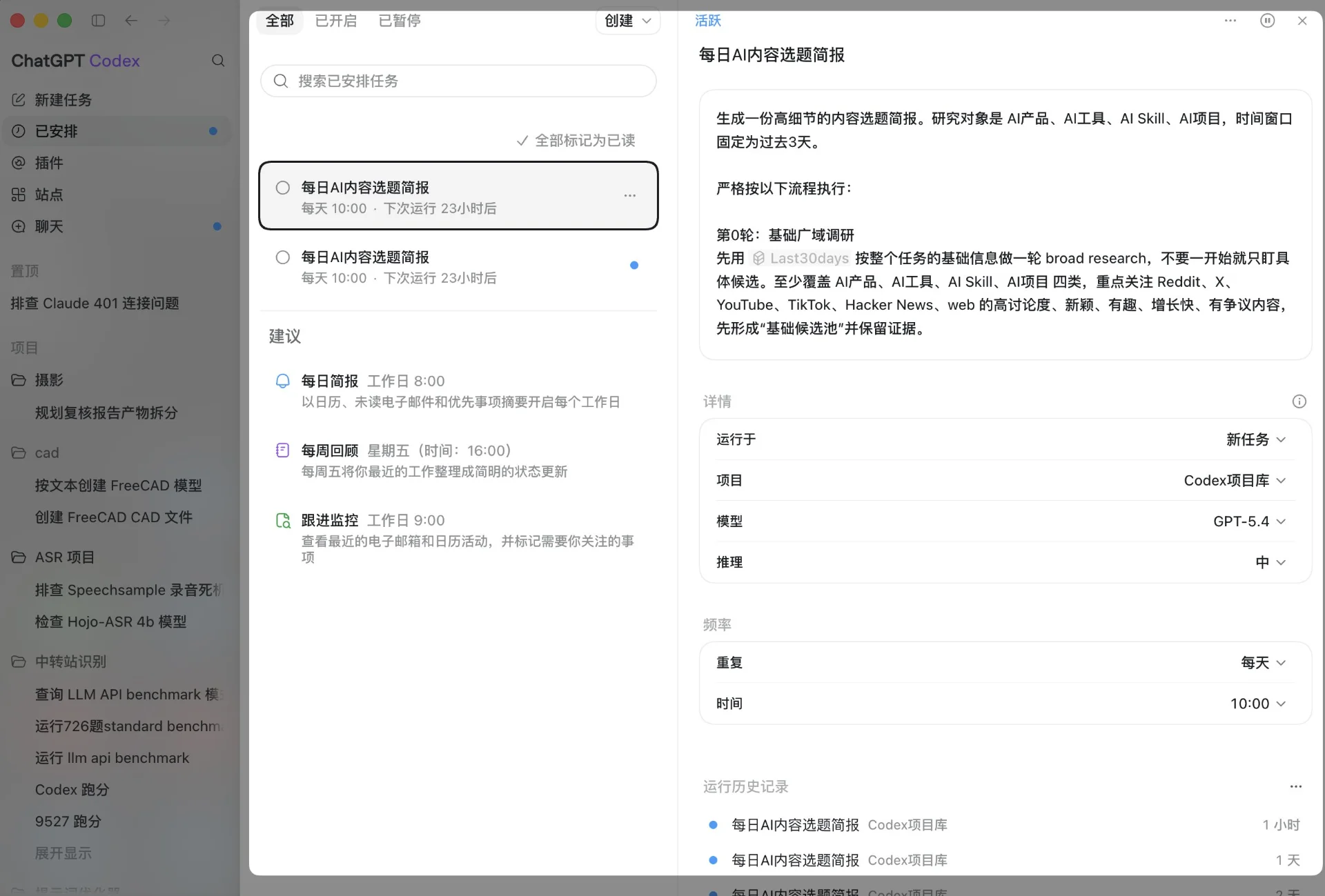Click the 聊天 icon in sidebar
The image size is (1325, 896).
(19, 226)
